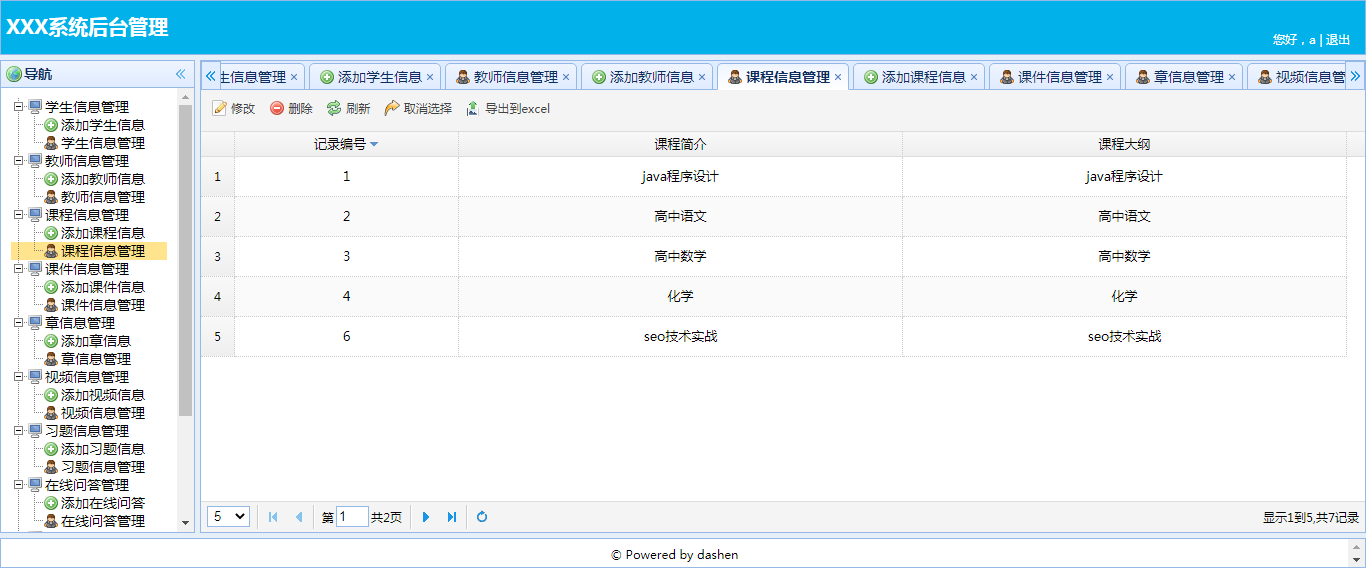This screenshot has width=1366, height=568.
Task: Collapse the 视频信息管理 tree folder
Action: [20, 377]
